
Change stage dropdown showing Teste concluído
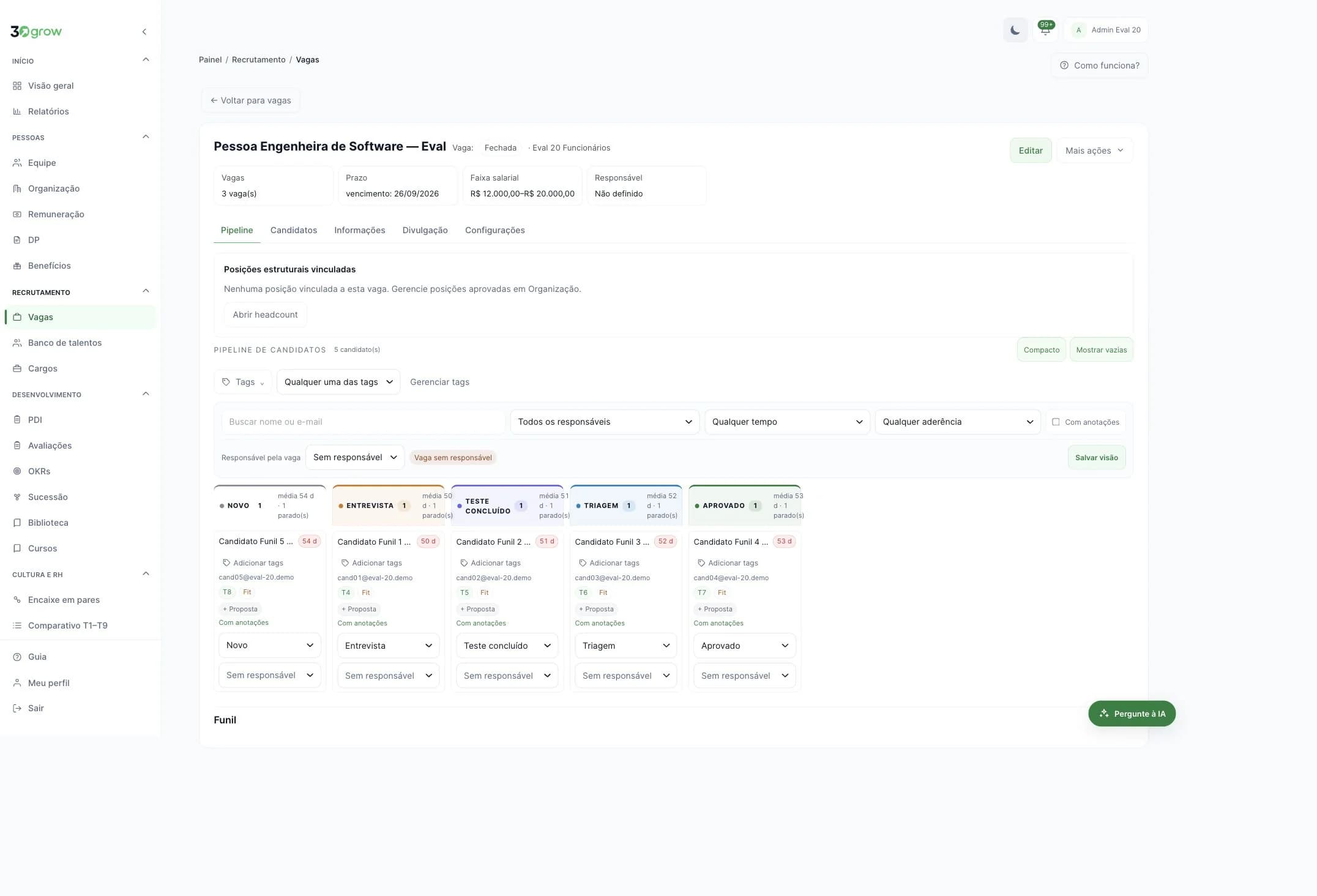pos(507,646)
